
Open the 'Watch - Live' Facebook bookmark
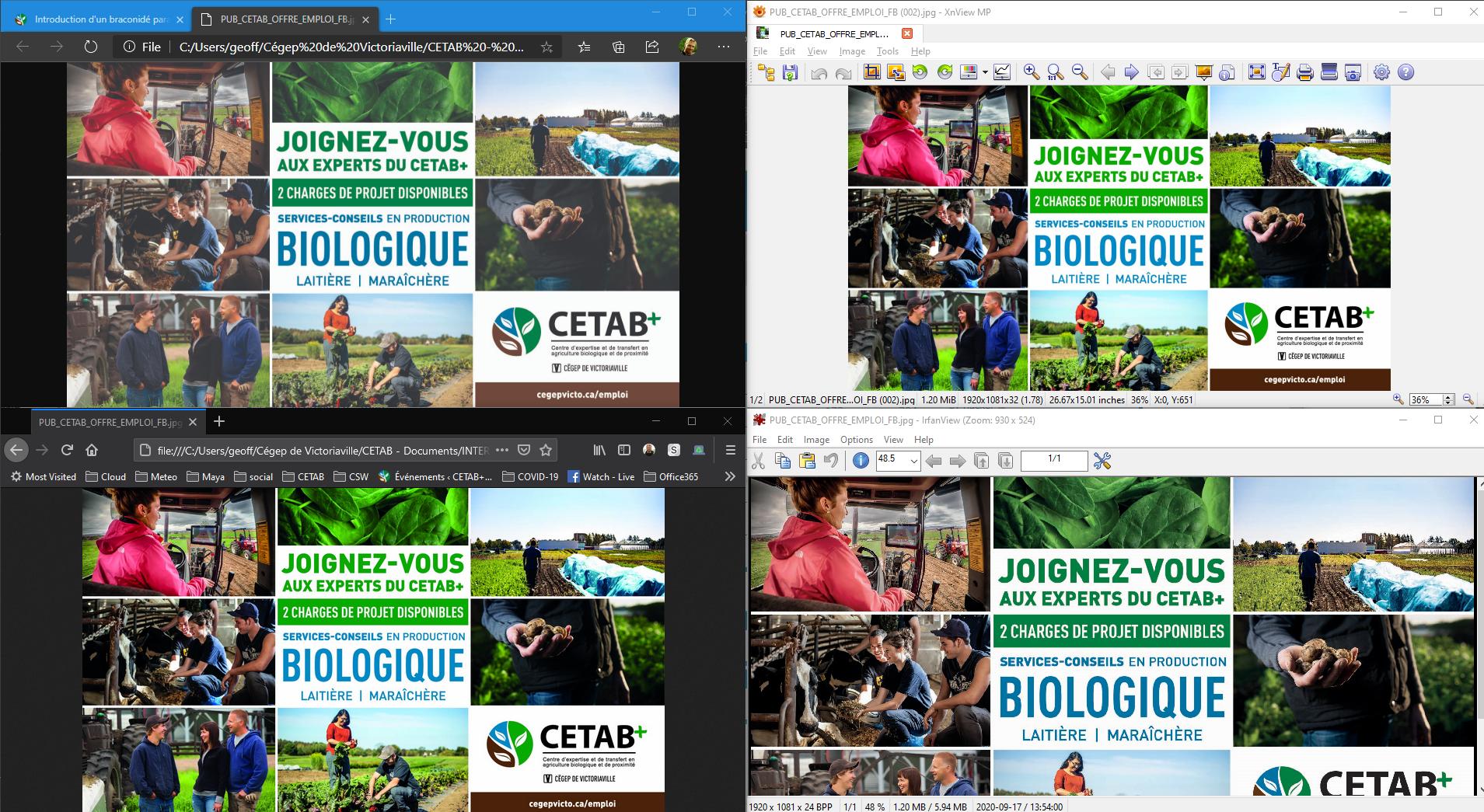pyautogui.click(x=602, y=476)
